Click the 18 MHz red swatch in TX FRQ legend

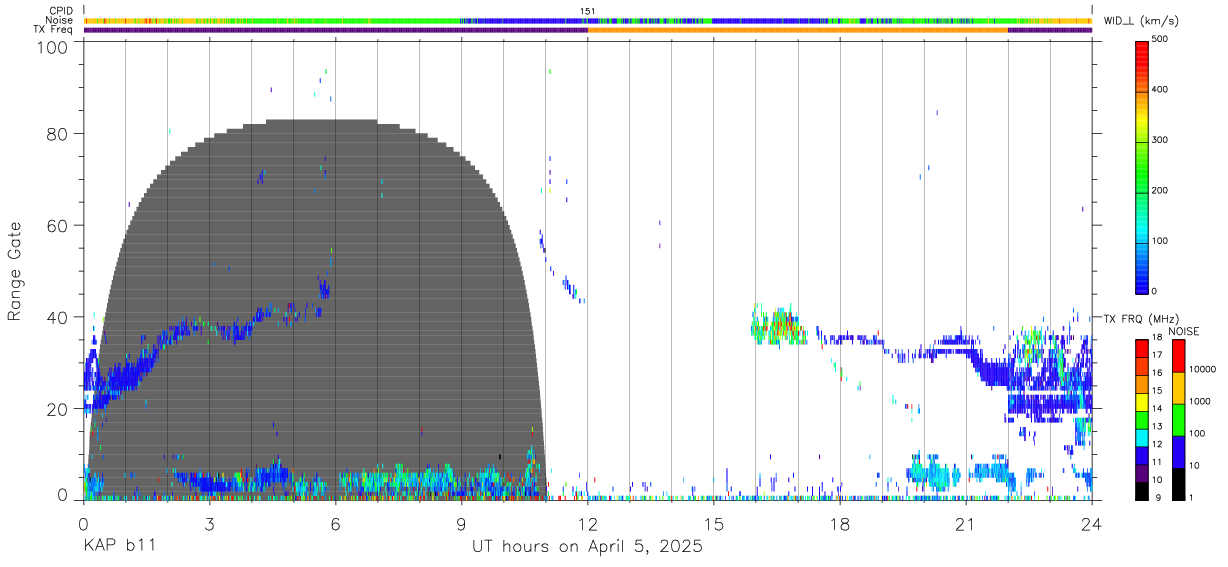[x=1142, y=347]
